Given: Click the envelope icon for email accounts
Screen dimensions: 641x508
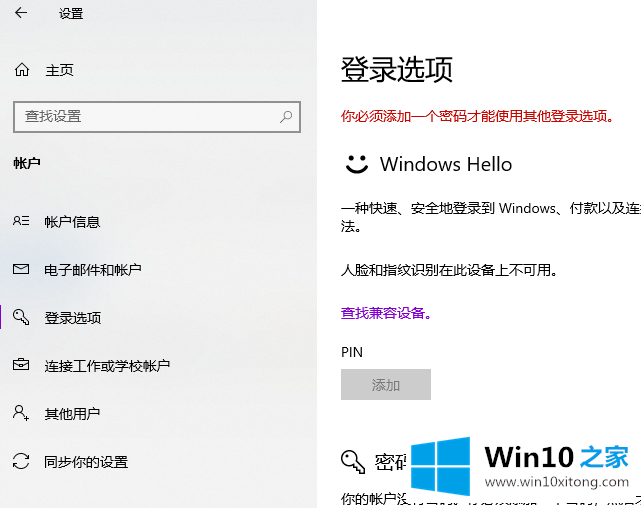Looking at the screenshot, I should point(21,269).
